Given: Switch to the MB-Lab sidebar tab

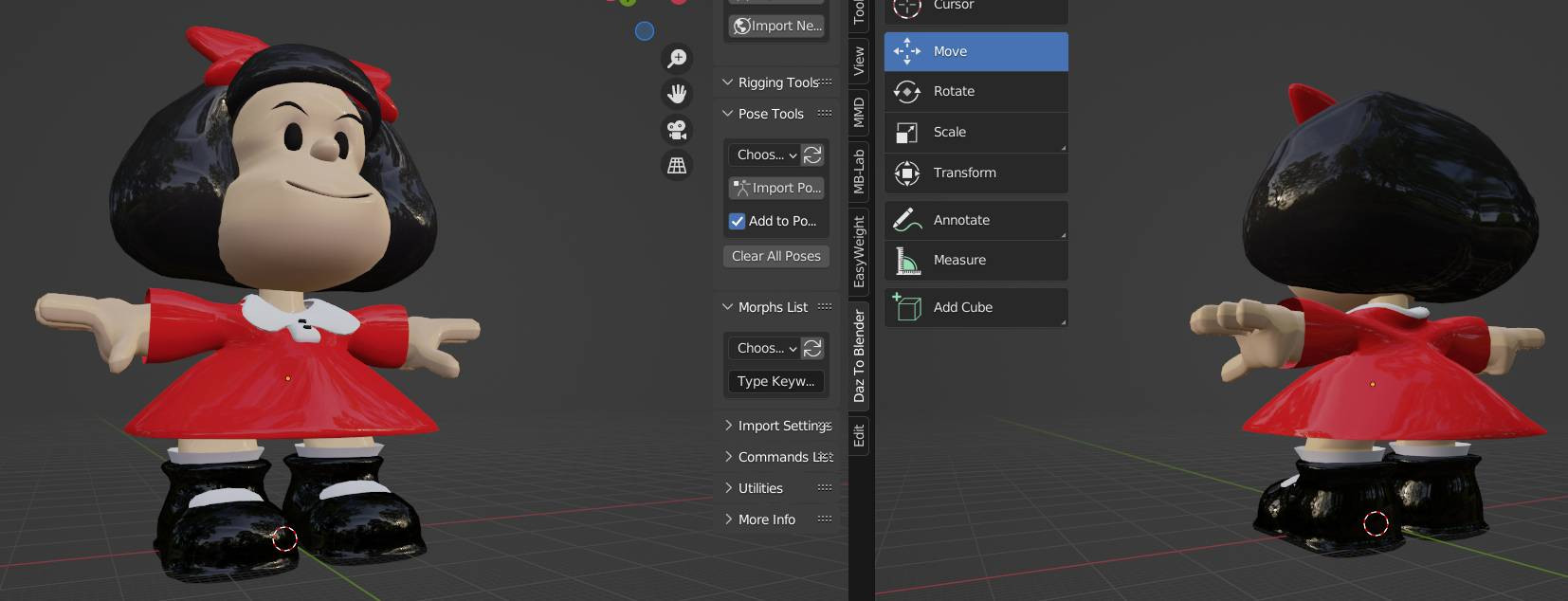Looking at the screenshot, I should [x=859, y=172].
